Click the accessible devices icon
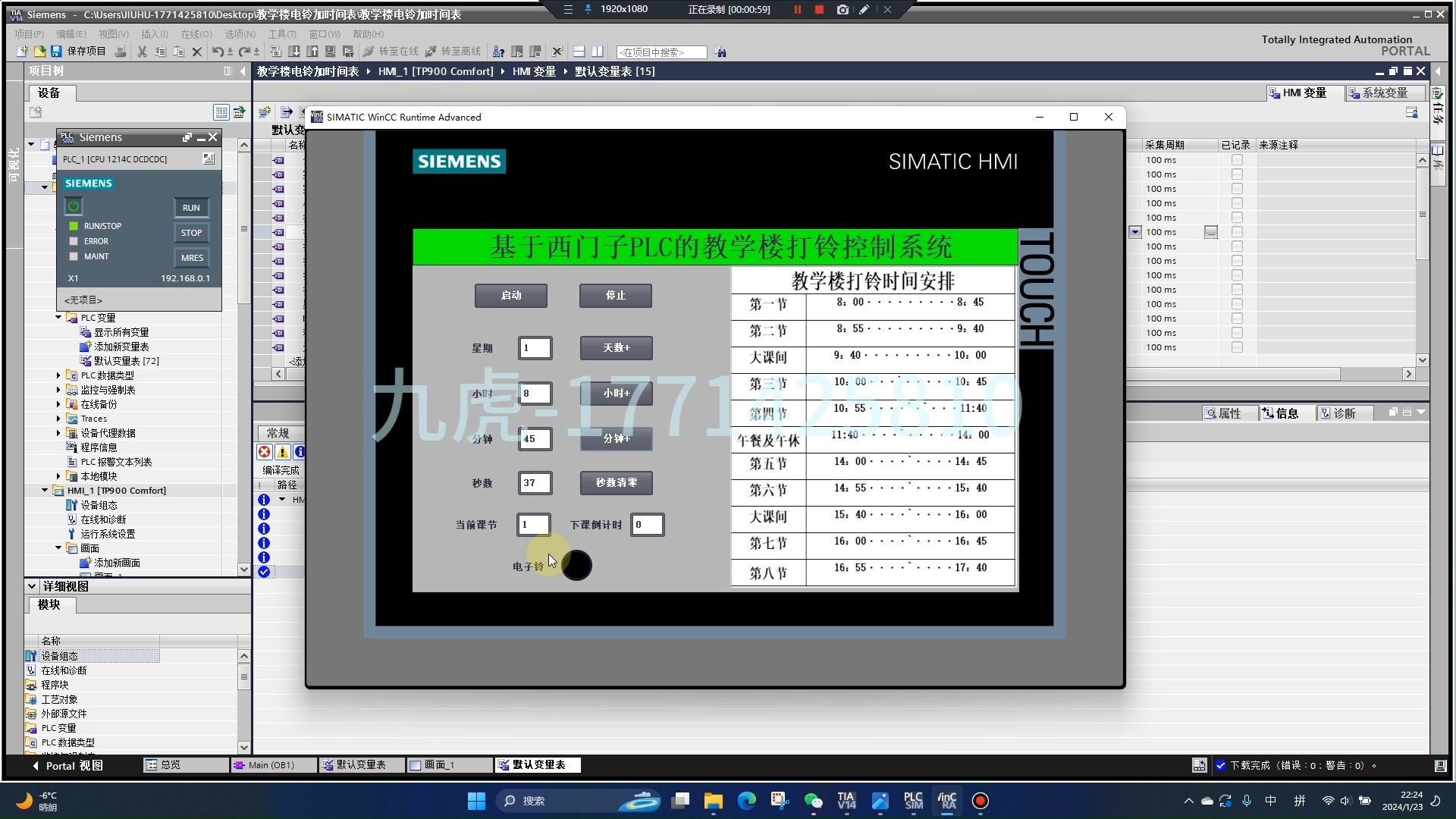 pyautogui.click(x=498, y=52)
